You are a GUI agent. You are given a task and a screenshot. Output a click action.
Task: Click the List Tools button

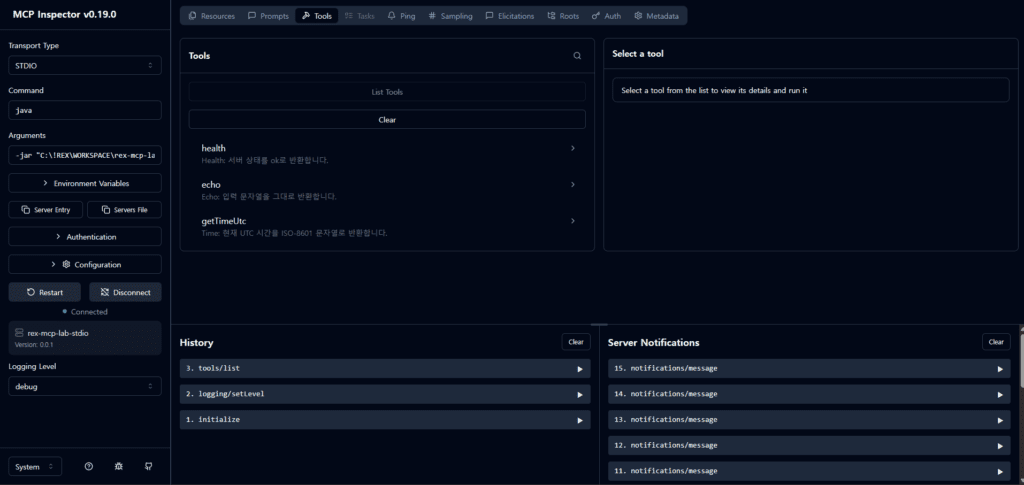click(387, 92)
